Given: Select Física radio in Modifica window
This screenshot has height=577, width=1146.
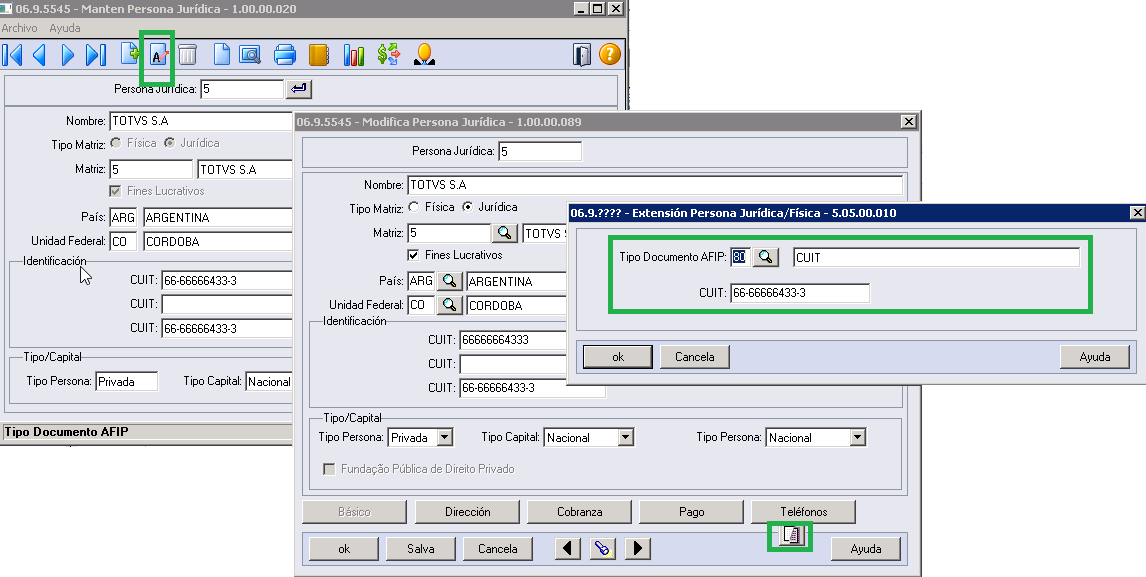Looking at the screenshot, I should point(414,207).
